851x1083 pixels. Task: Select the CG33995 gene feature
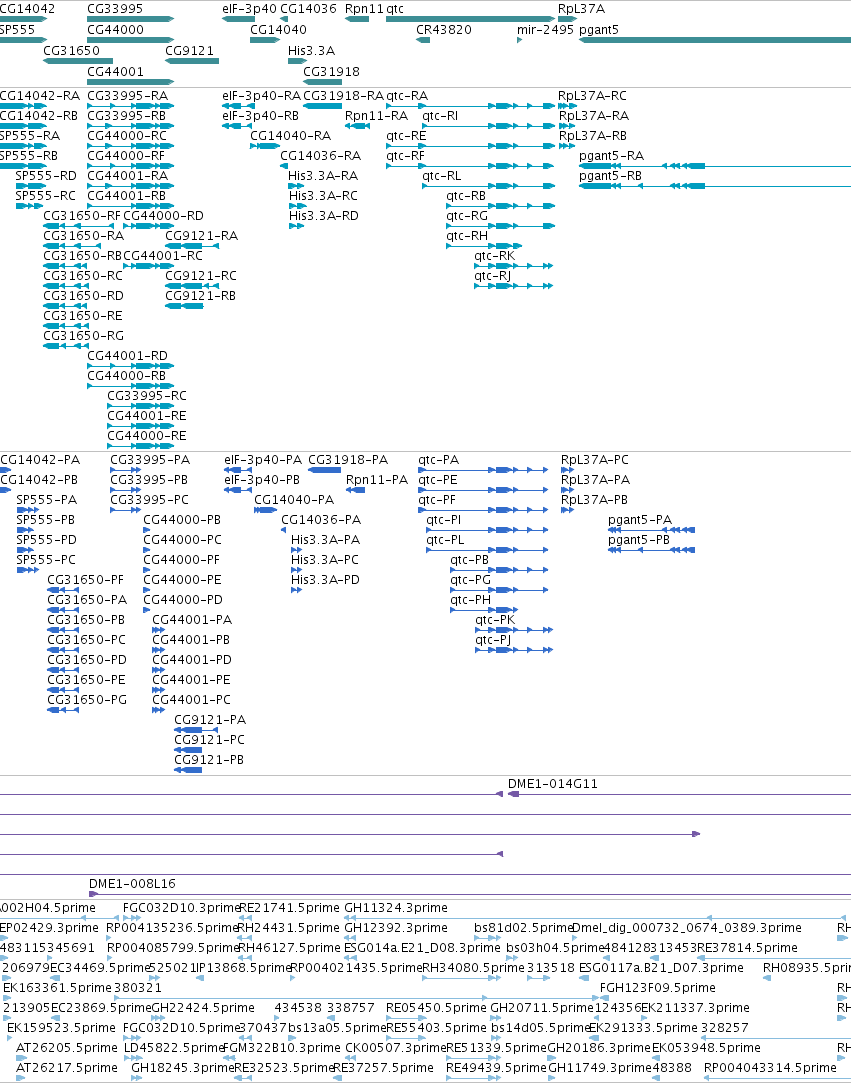click(x=131, y=19)
